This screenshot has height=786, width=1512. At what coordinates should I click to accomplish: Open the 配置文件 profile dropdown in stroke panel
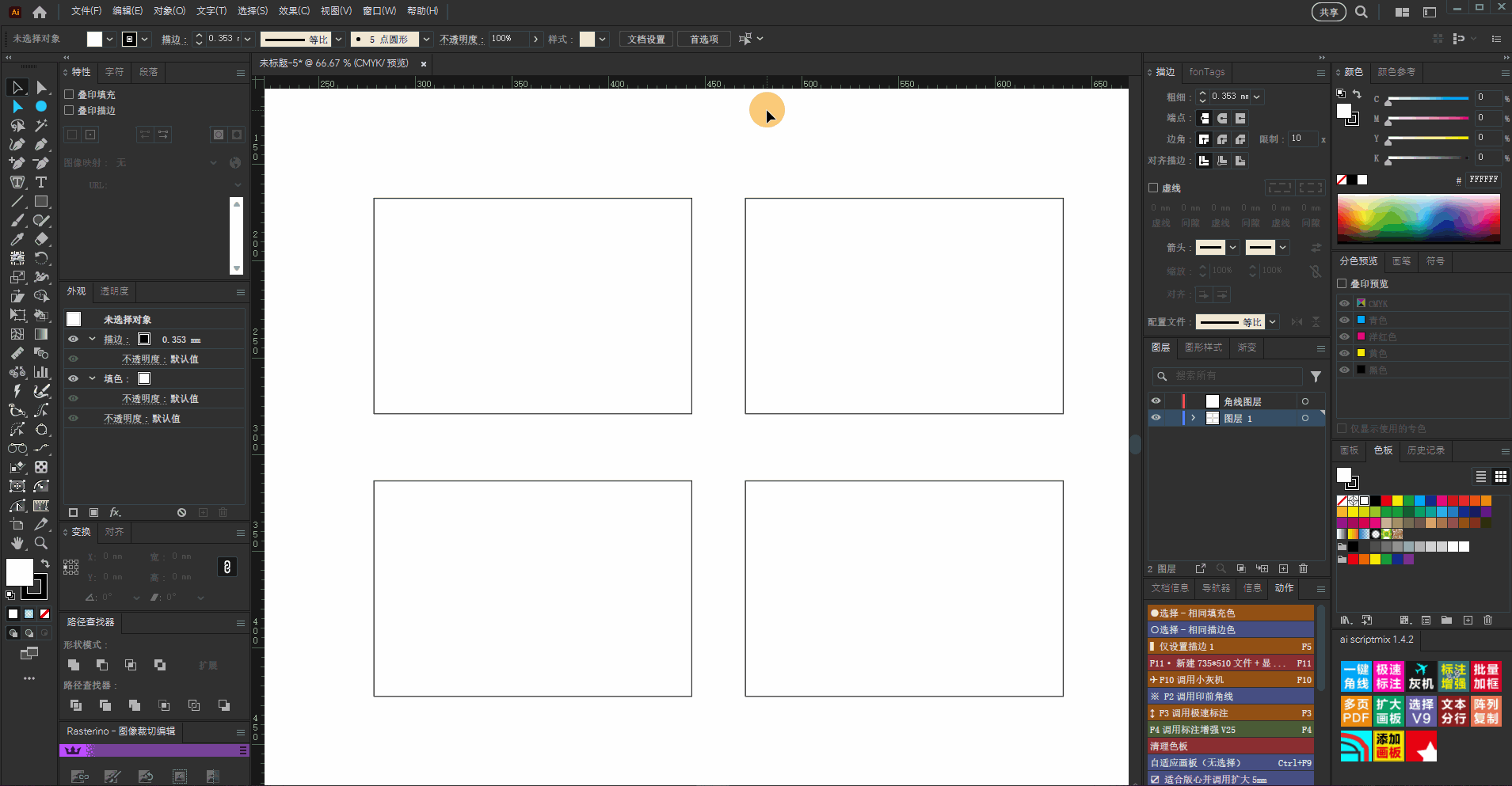pos(1272,322)
